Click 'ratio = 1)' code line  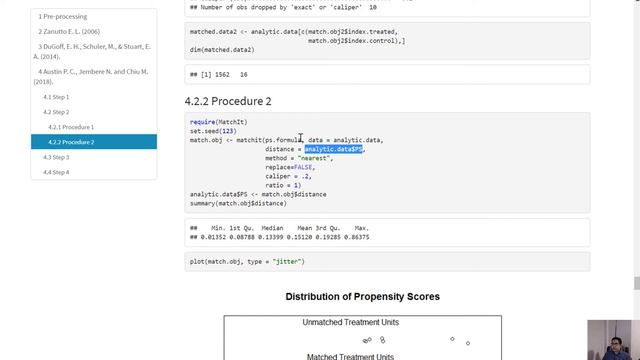(283, 185)
